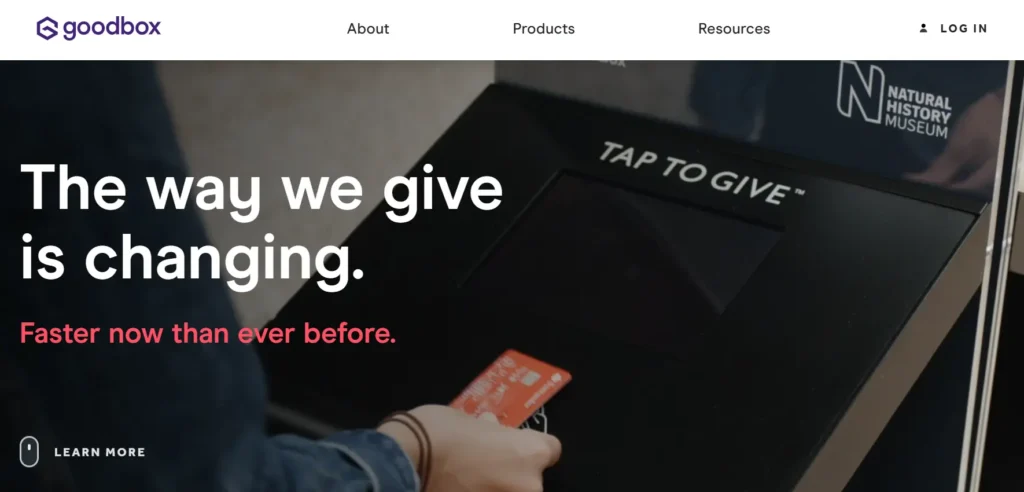Open the Products menu

[x=543, y=29]
